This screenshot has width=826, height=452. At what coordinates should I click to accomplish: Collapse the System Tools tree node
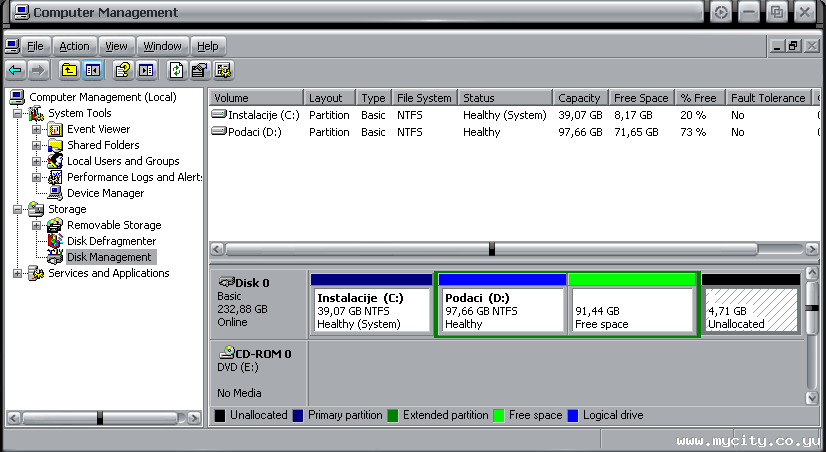click(17, 113)
